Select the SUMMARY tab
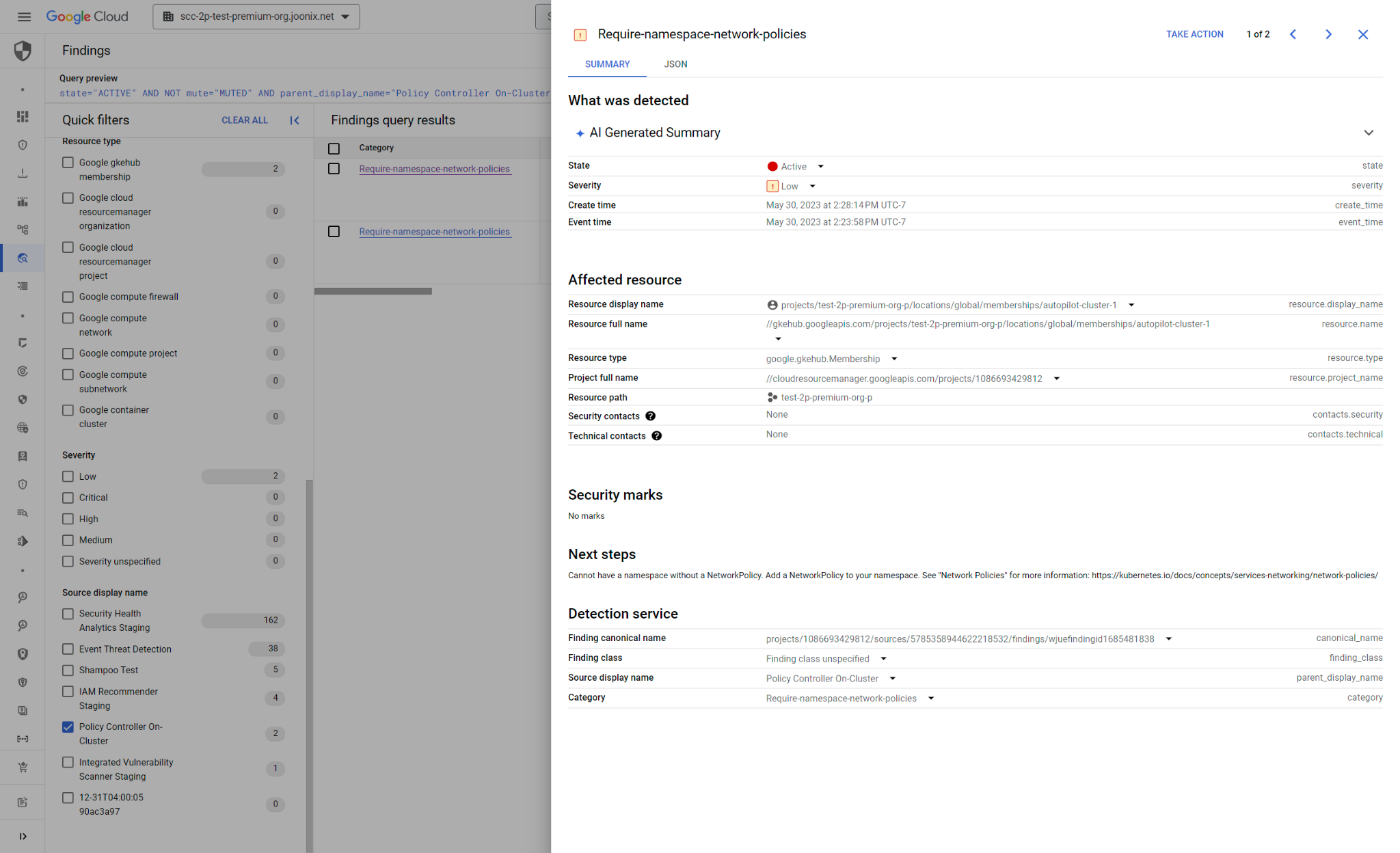Screen dimensions: 1400x853 (607, 64)
